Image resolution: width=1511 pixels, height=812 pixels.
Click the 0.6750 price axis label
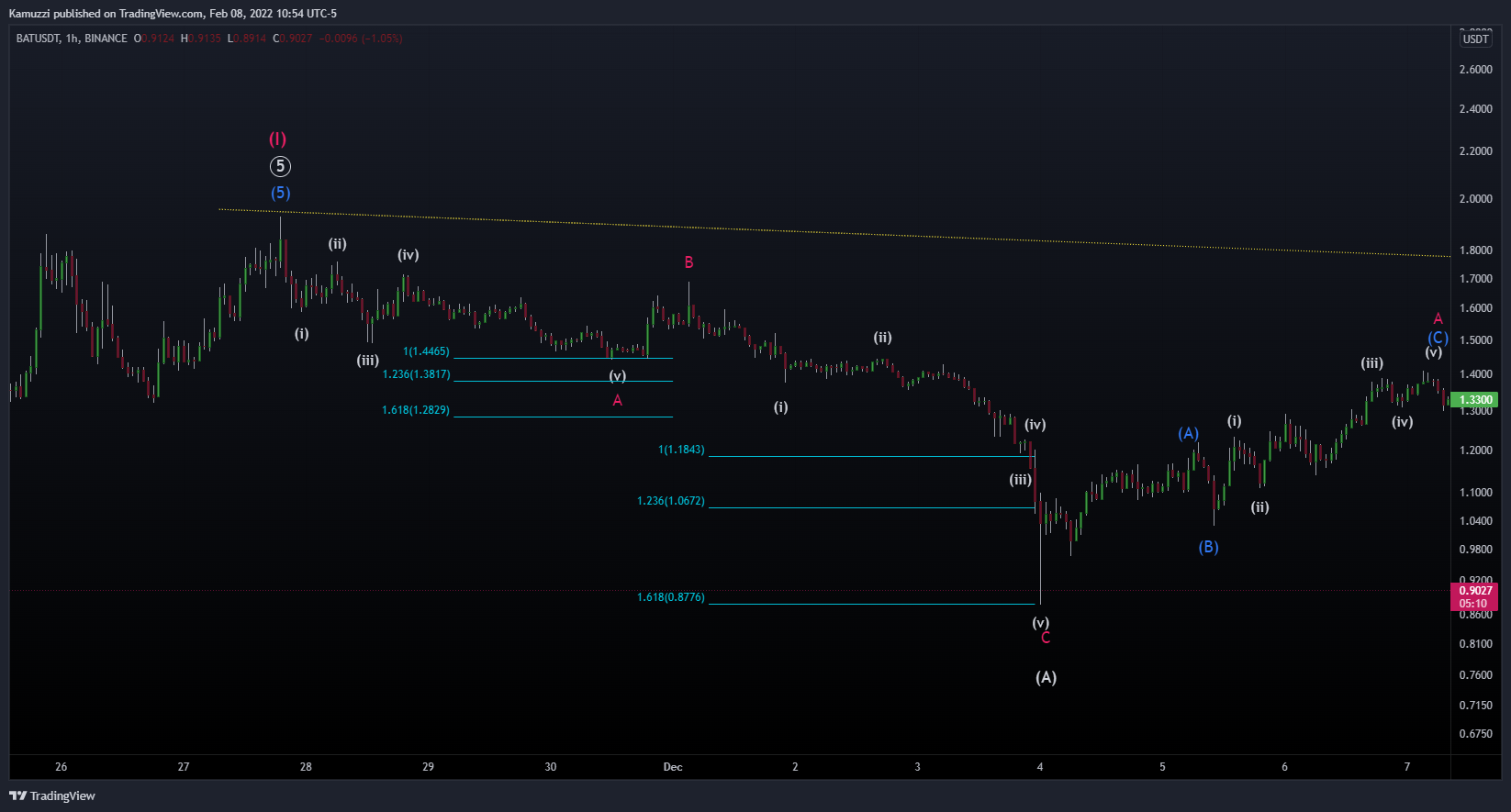tap(1475, 734)
